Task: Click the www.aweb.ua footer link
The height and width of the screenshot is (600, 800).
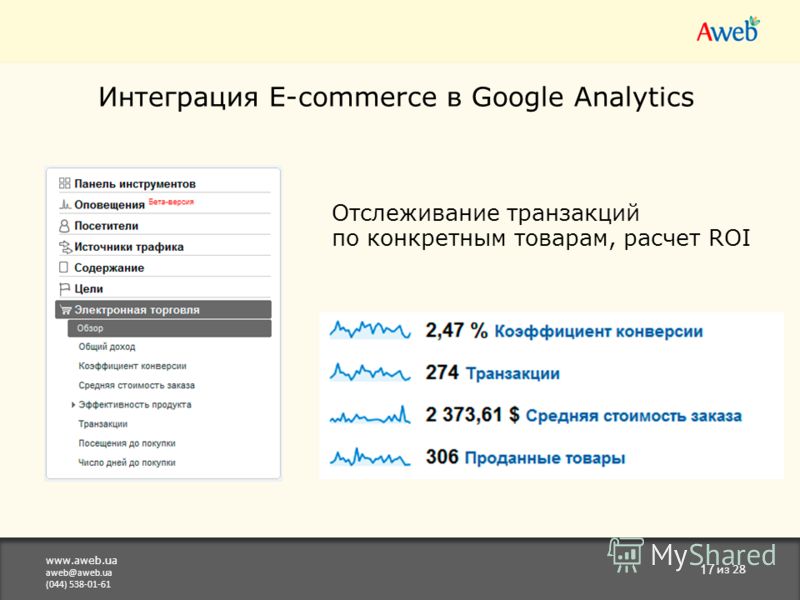Action: tap(81, 560)
